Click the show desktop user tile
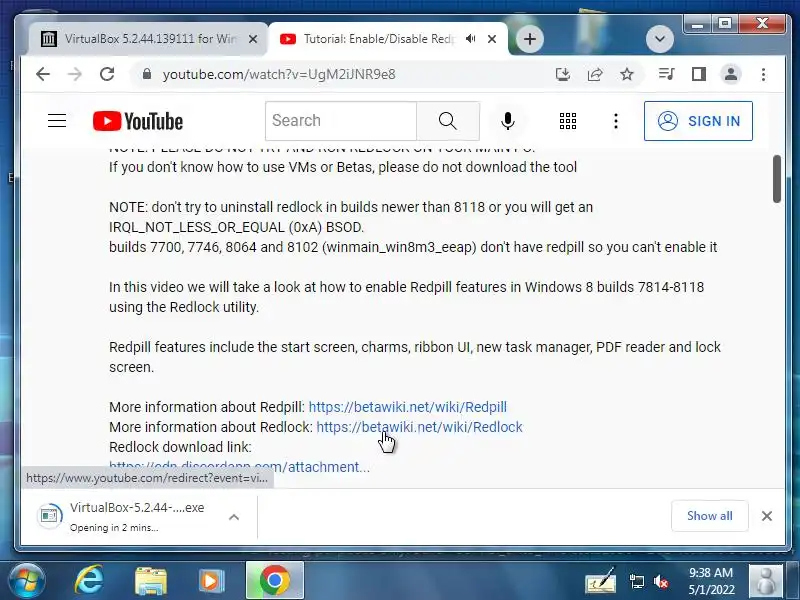The image size is (800, 600). tap(766, 581)
